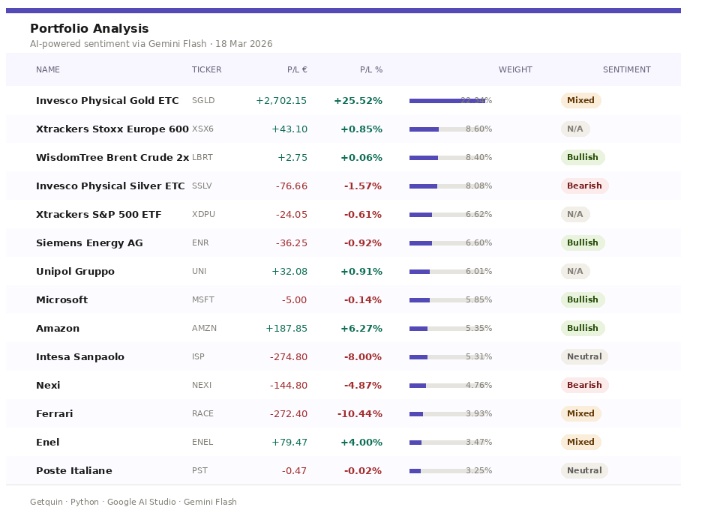This screenshot has width=724, height=514.
Task: Select the -10.44% value for Ferrari
Action: coord(359,414)
